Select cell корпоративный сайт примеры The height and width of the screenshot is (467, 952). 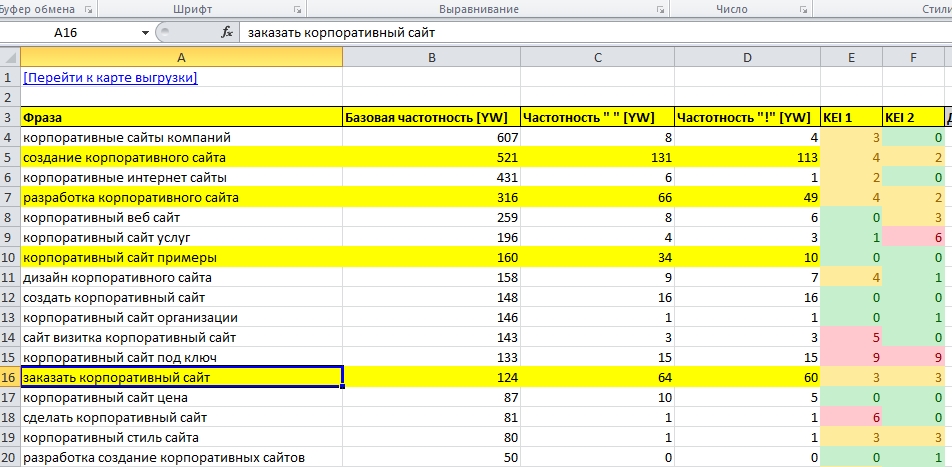pyautogui.click(x=182, y=257)
